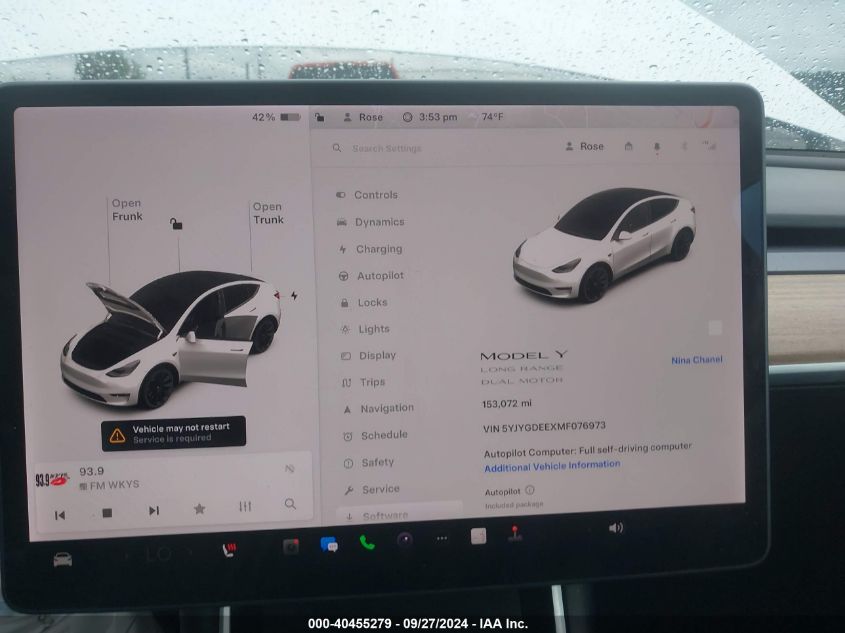Tap the previous track button

pos(60,514)
